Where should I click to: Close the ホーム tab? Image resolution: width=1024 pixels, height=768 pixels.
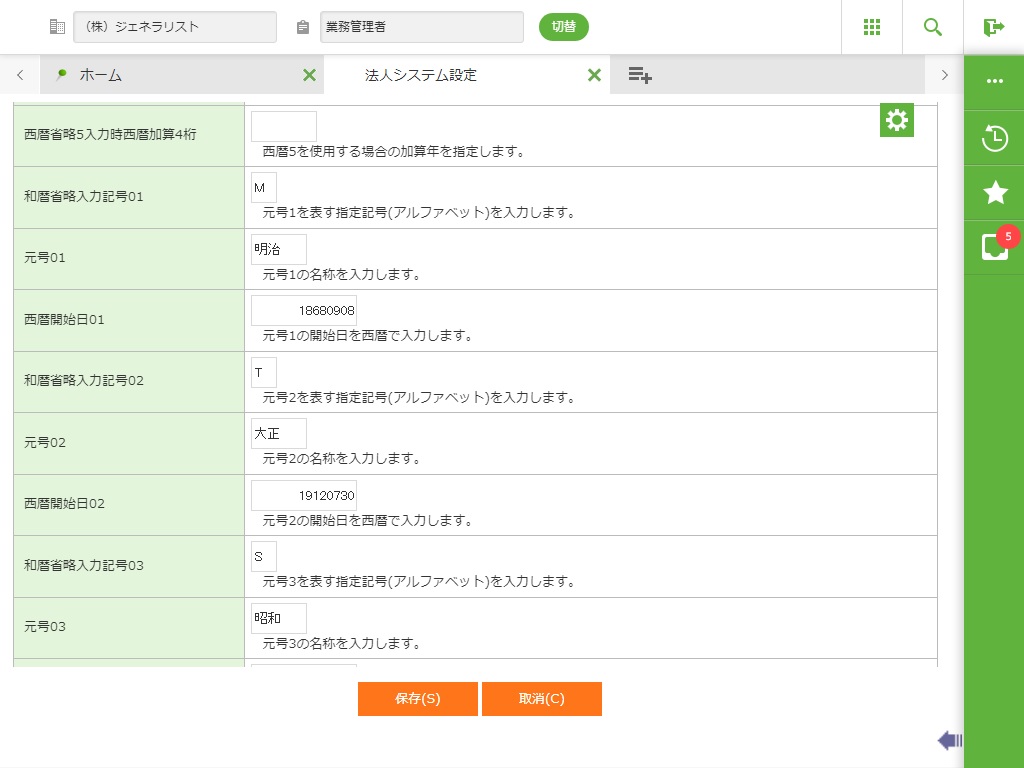point(309,75)
